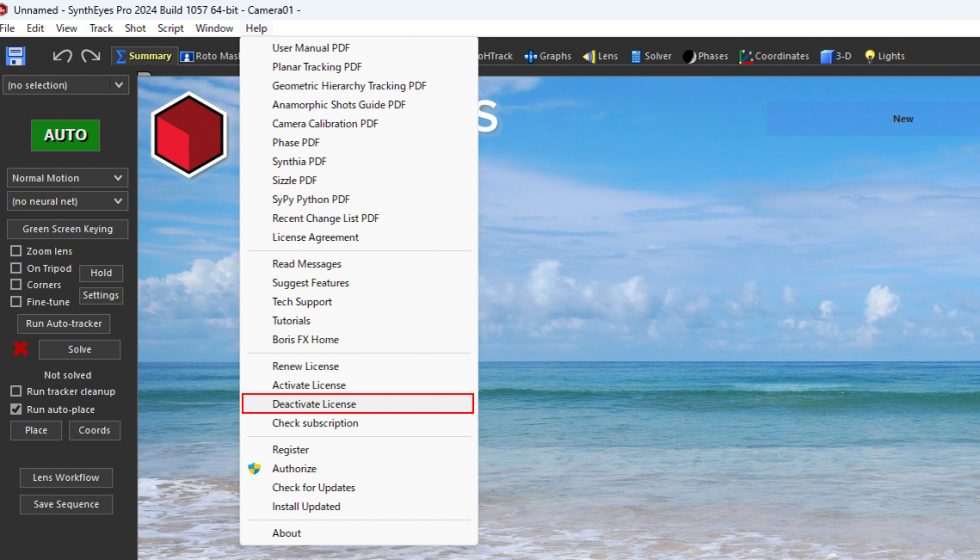This screenshot has height=560, width=980.
Task: Open Camera Calibration PDF
Action: point(358,123)
